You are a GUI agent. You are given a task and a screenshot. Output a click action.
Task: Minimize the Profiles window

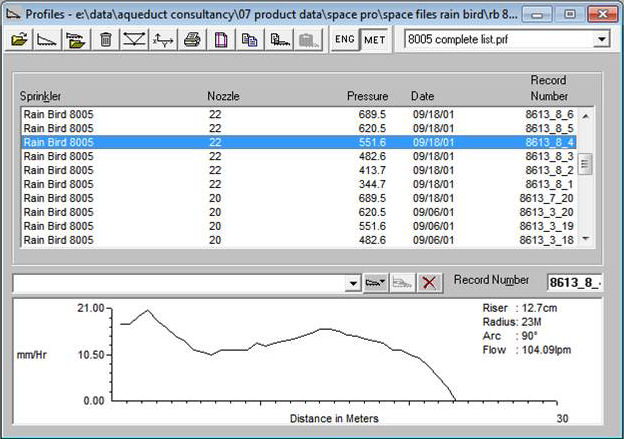537,15
